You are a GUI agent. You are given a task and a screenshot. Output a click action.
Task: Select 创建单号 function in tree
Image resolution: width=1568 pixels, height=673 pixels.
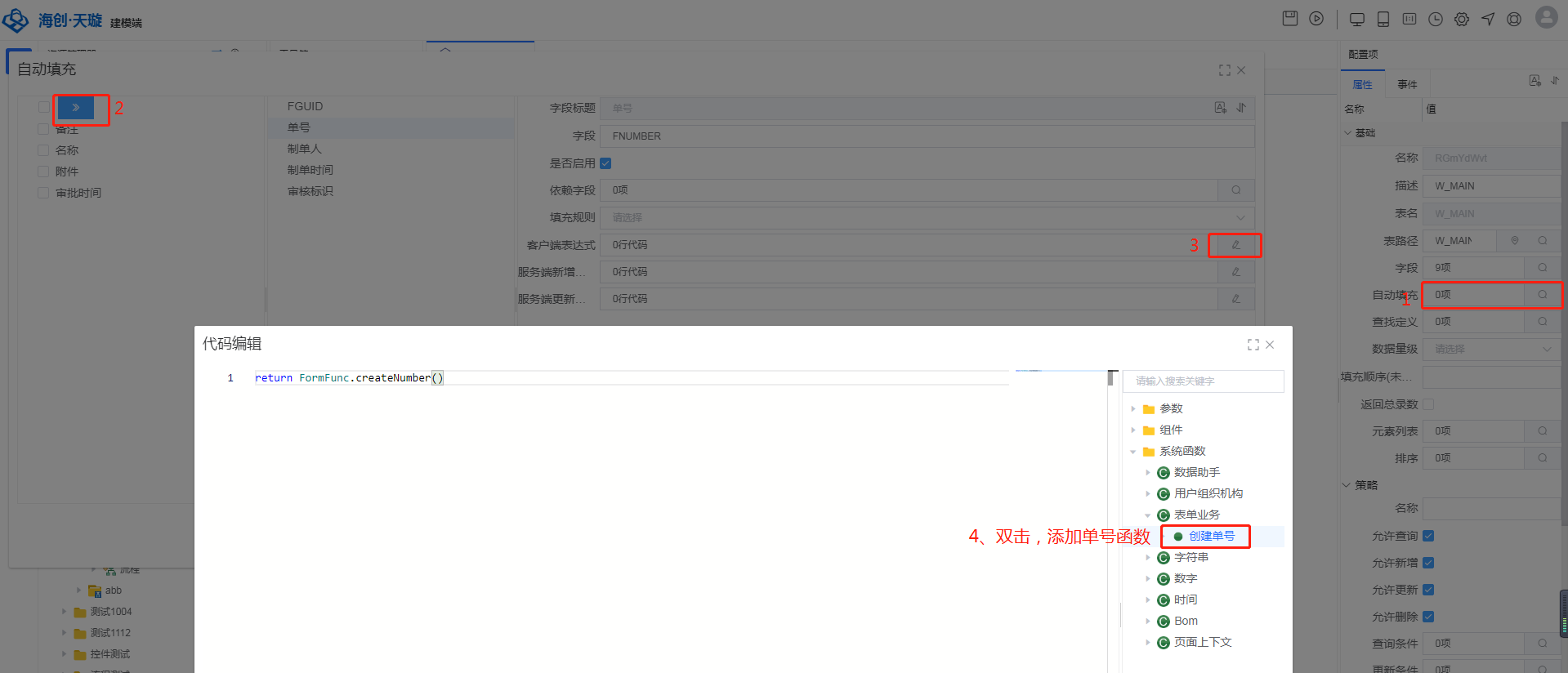click(x=1211, y=536)
